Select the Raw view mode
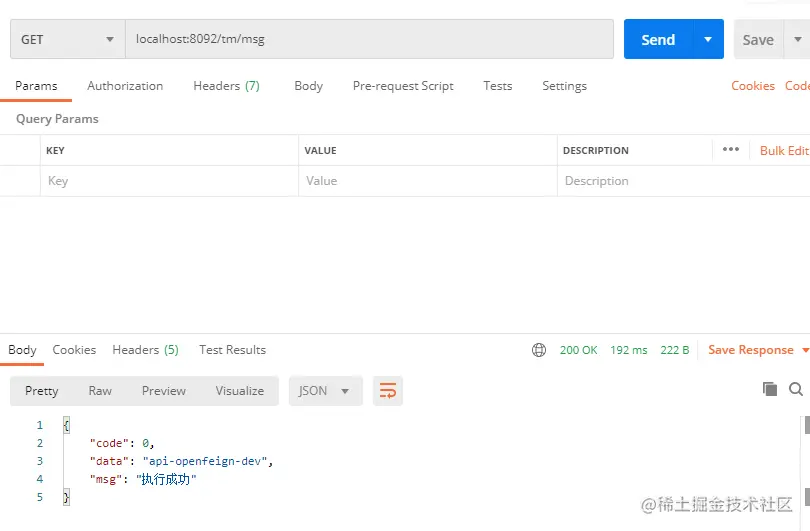Image resolution: width=810 pixels, height=531 pixels. 100,391
